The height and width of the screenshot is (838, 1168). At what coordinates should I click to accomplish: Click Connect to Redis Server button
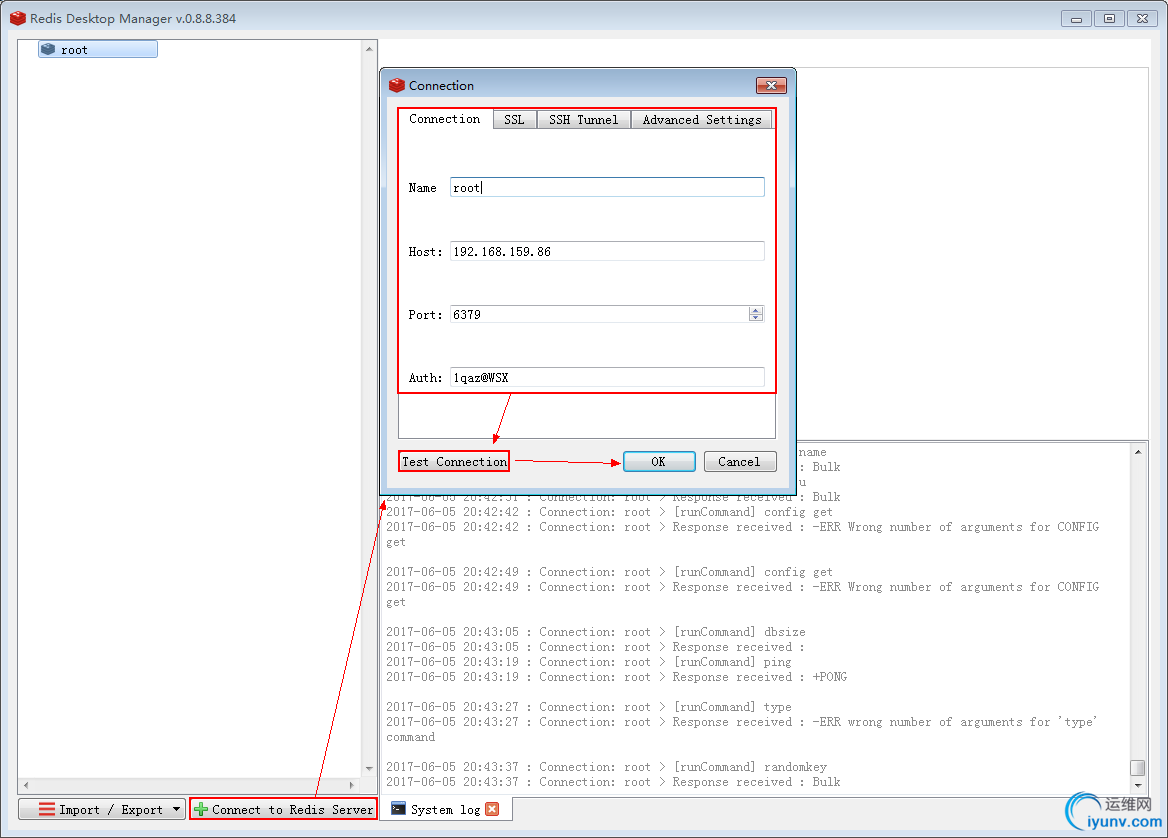(283, 810)
